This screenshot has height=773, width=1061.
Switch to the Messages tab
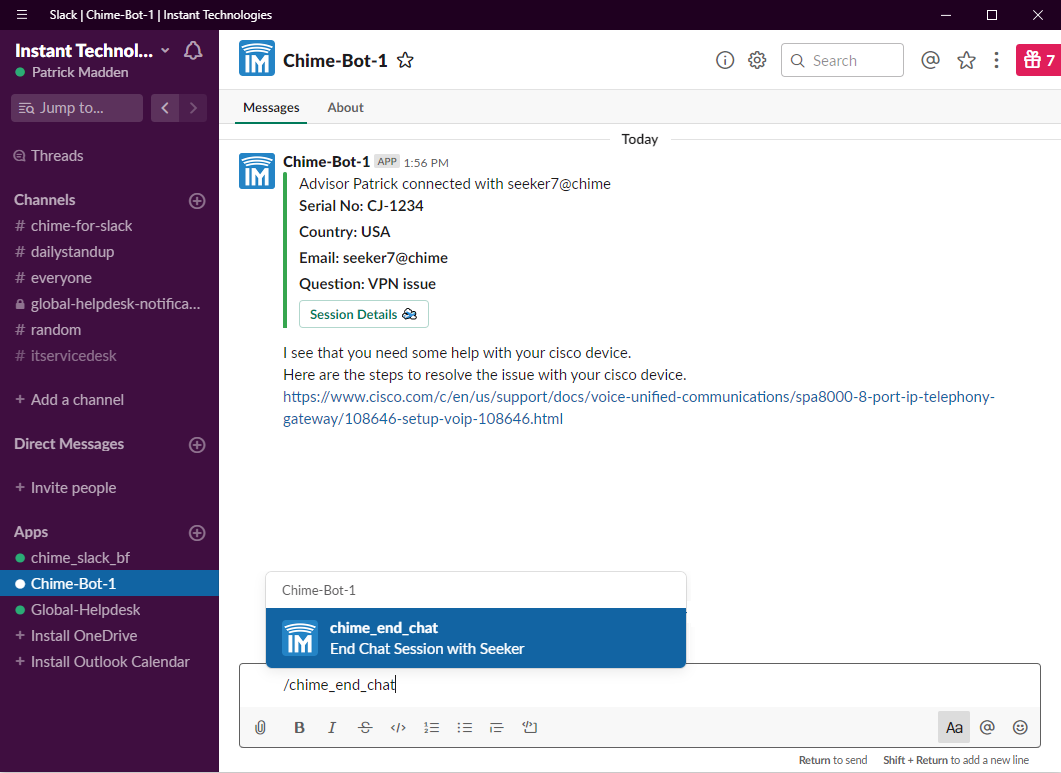tap(271, 108)
